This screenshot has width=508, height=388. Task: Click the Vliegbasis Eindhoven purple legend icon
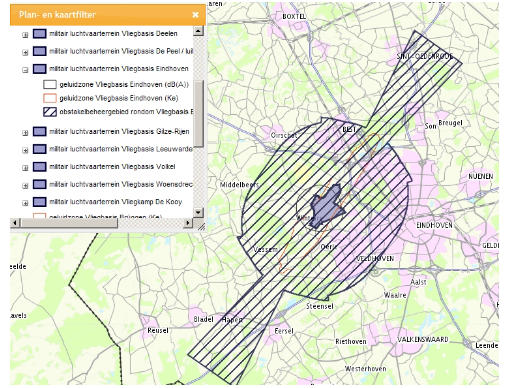tap(40, 69)
